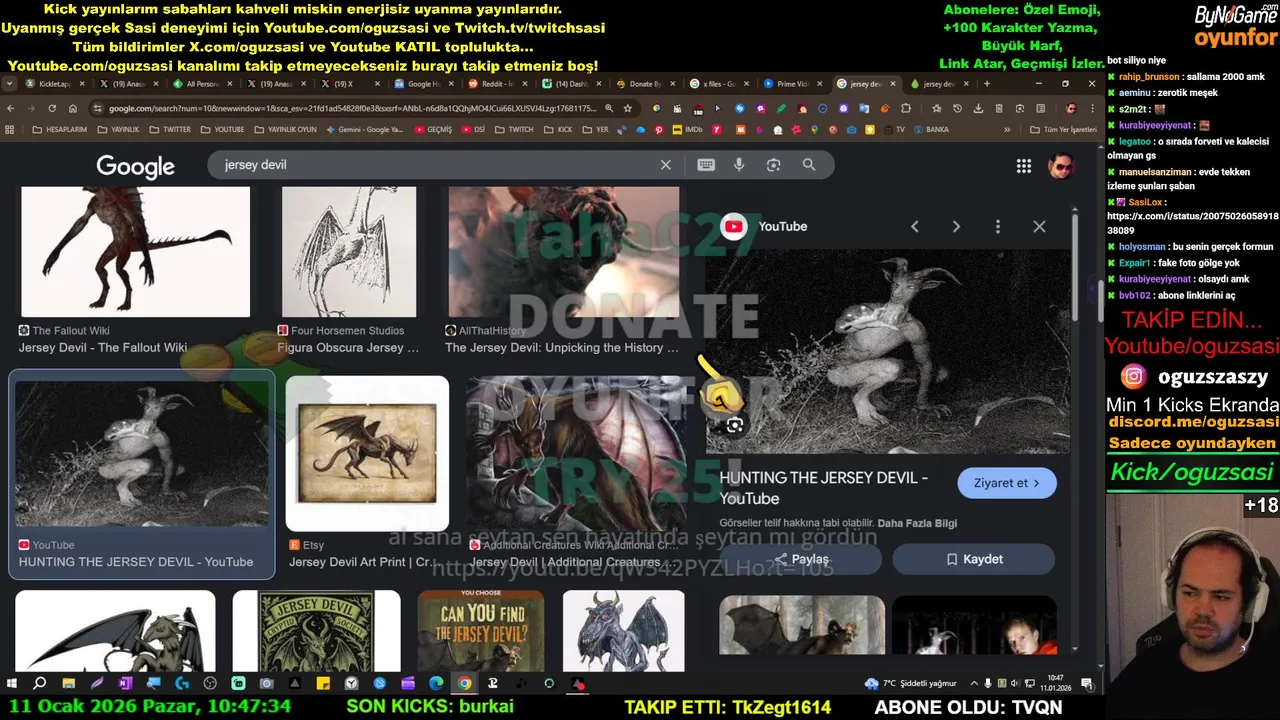Click the magnifier search button in Google
Image resolution: width=1280 pixels, height=720 pixels.
pyautogui.click(x=808, y=165)
